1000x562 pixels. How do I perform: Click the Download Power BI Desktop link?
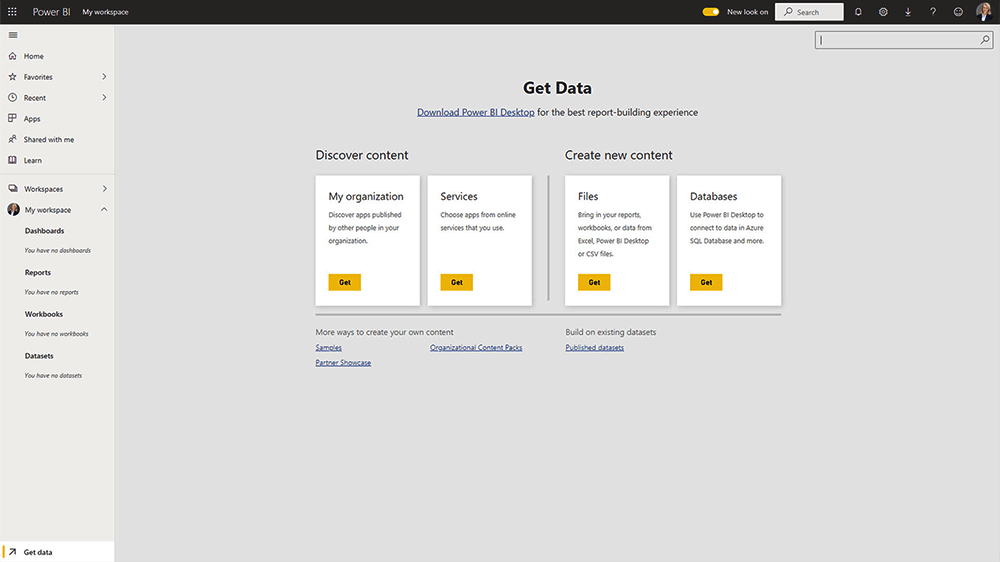(x=476, y=112)
